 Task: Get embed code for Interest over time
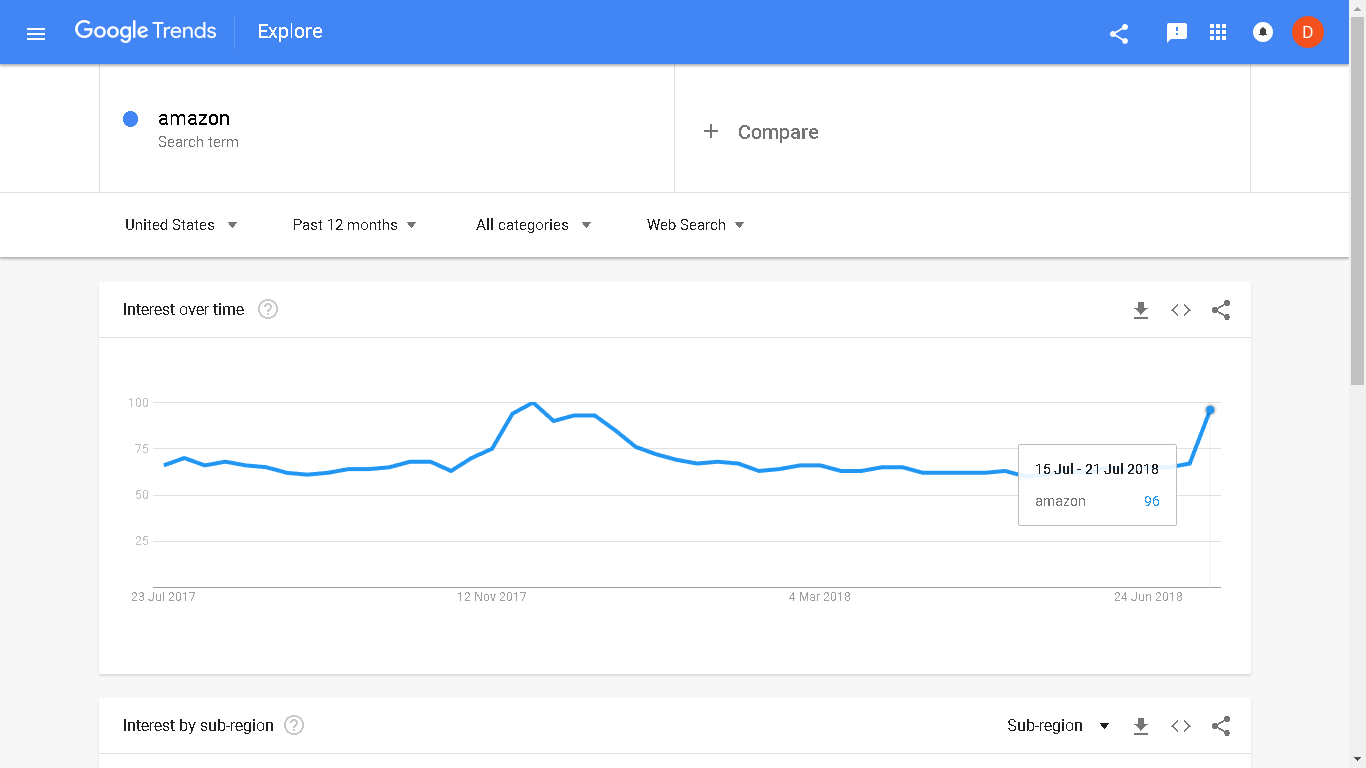point(1181,310)
